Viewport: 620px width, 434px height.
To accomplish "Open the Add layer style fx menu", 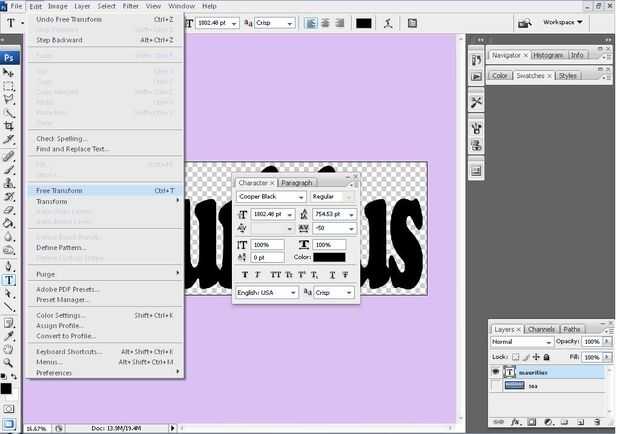I will click(x=515, y=422).
